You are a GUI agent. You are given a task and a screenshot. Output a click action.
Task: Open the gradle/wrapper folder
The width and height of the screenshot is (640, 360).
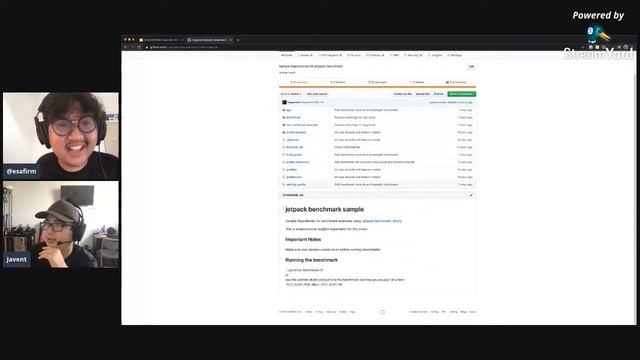(x=296, y=133)
